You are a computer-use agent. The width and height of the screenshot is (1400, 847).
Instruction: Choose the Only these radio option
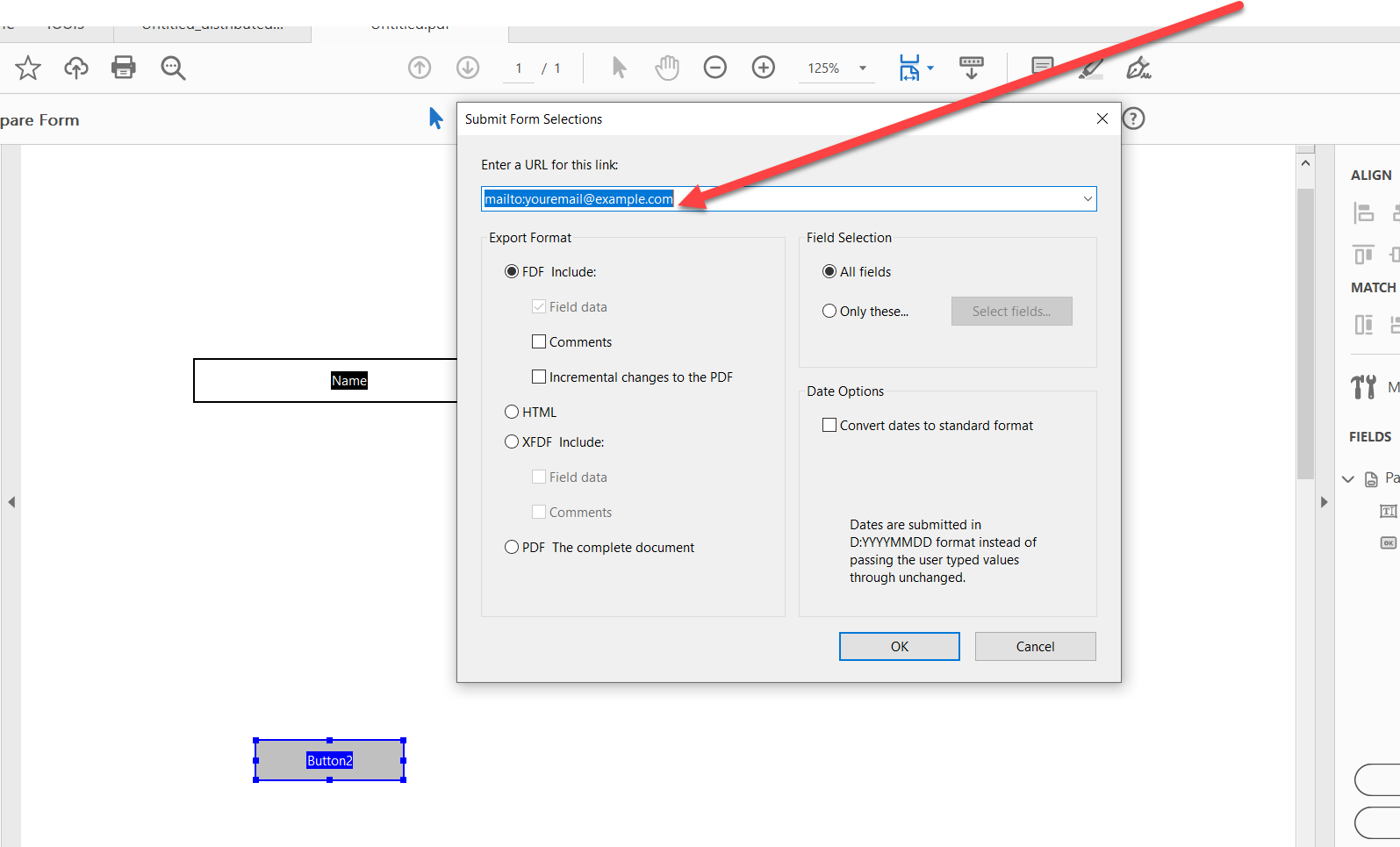(829, 311)
